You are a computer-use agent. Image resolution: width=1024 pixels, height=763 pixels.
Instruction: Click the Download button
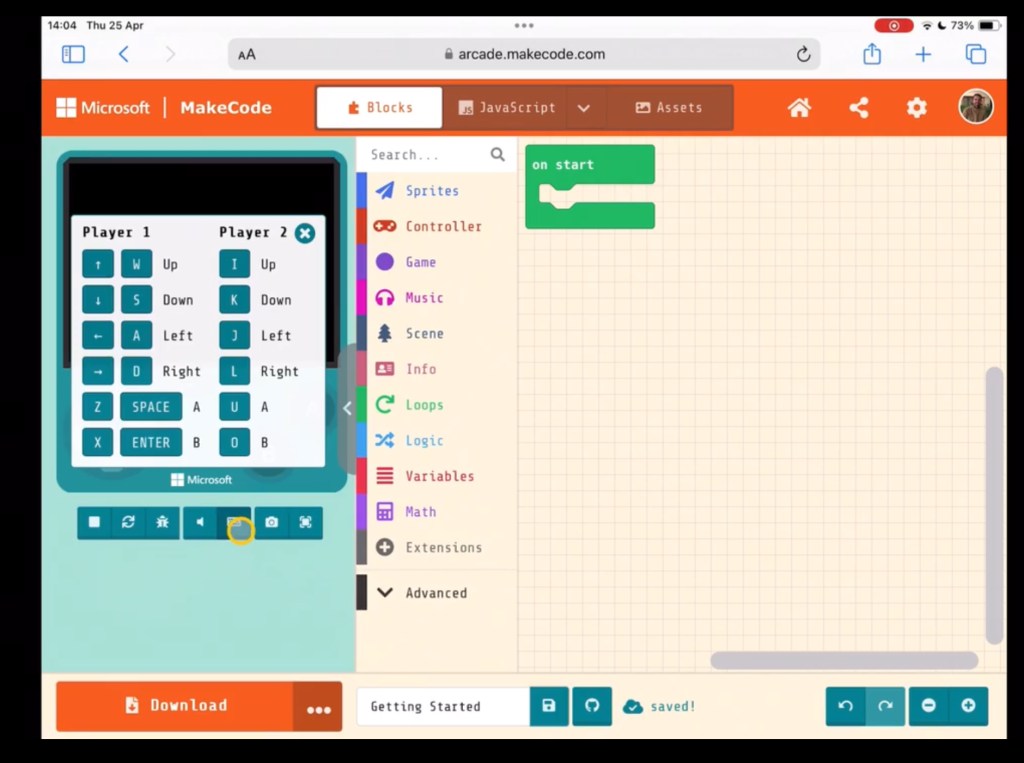click(x=175, y=706)
